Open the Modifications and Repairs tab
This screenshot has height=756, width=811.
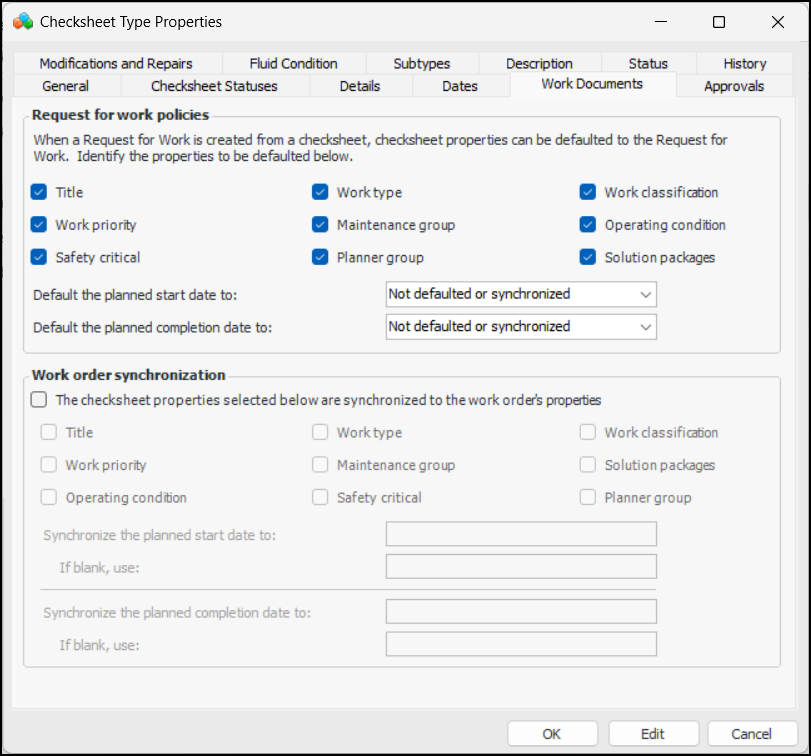pyautogui.click(x=116, y=63)
